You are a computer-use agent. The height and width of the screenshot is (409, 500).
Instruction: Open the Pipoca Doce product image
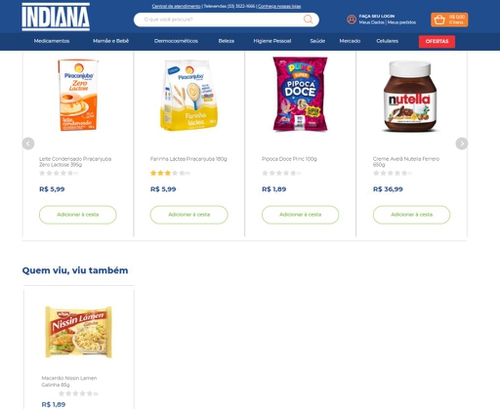[300, 94]
